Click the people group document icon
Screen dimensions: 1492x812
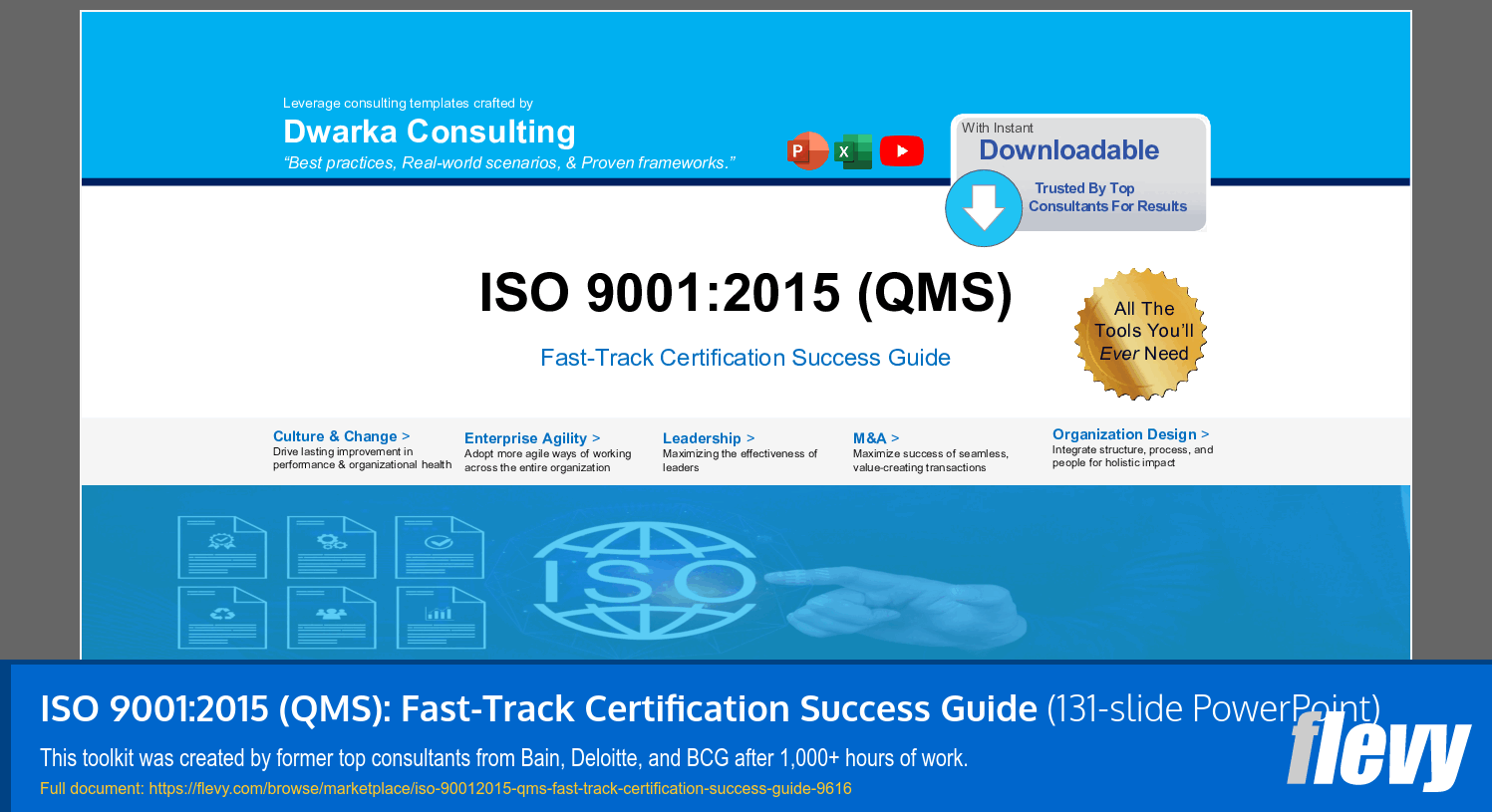click(x=331, y=618)
